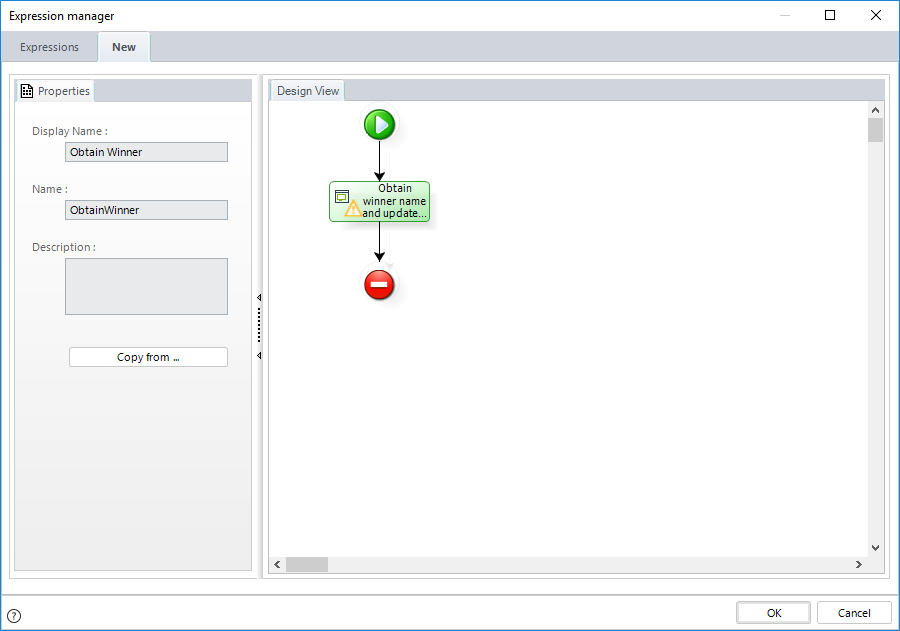Screen dimensions: 900x631
Task: Select the 'Obtain winner name and update' task
Action: (379, 202)
